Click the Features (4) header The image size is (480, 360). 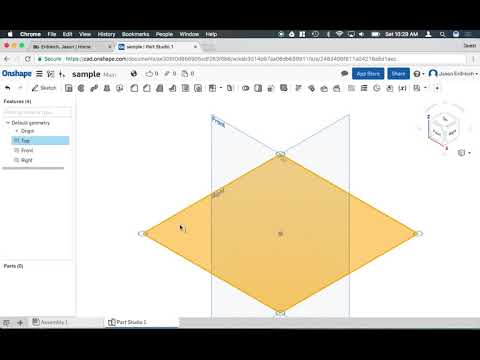point(17,101)
